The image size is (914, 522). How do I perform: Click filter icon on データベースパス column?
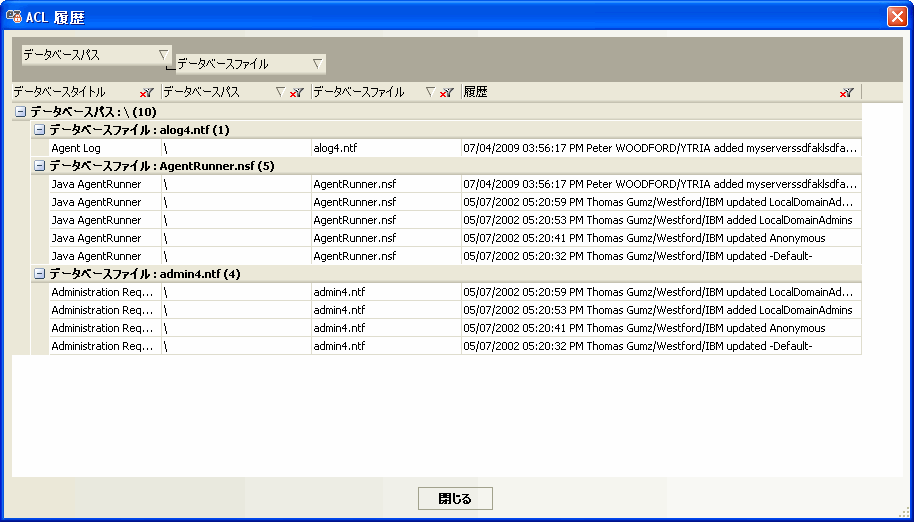point(296,92)
